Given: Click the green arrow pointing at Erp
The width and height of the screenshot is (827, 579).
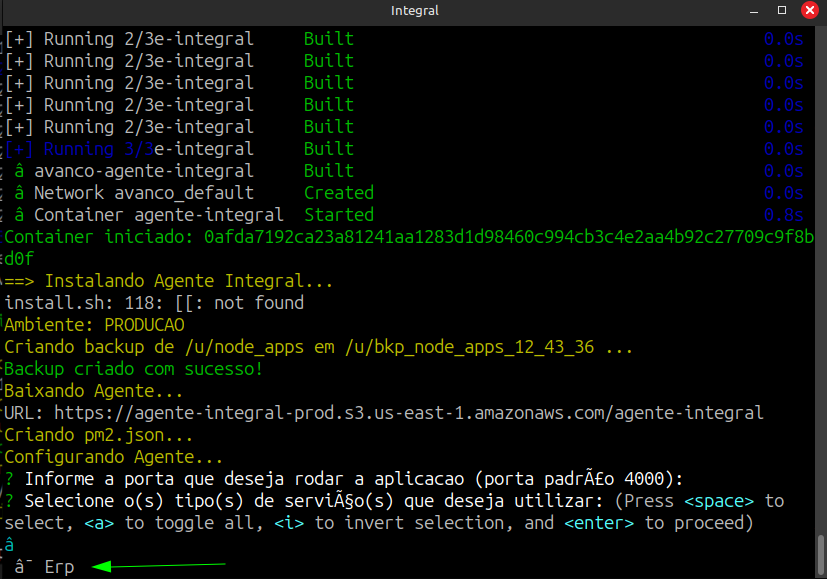Looking at the screenshot, I should (160, 567).
